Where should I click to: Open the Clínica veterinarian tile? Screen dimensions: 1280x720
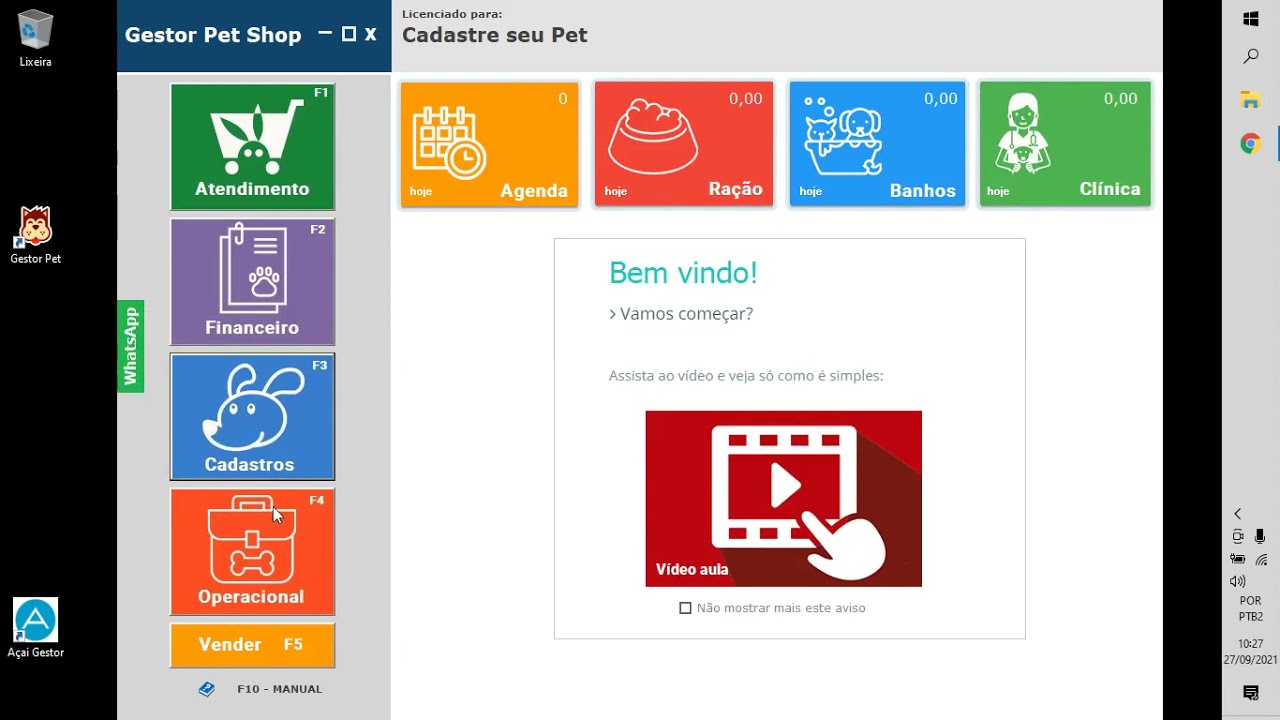pos(1065,145)
